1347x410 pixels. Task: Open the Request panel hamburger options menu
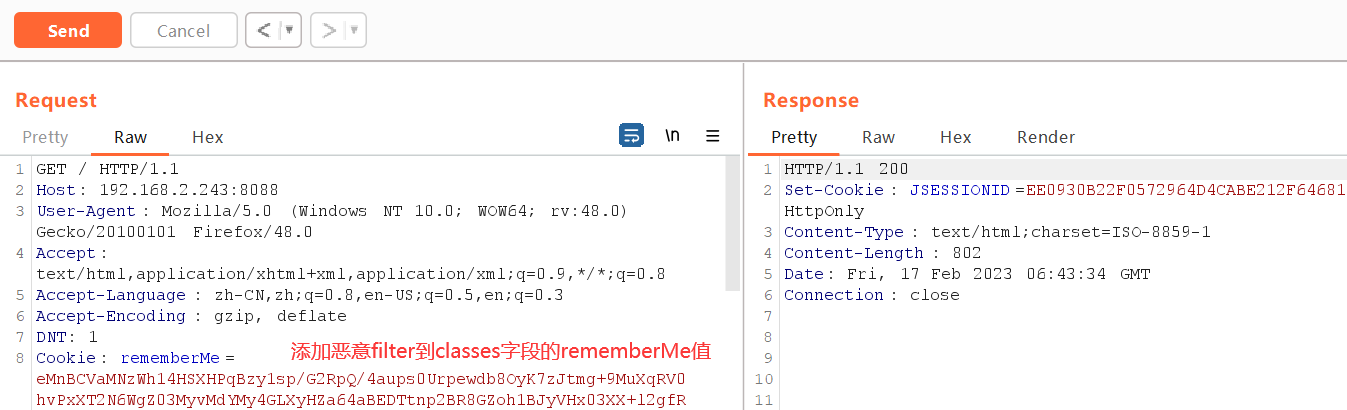click(x=713, y=136)
